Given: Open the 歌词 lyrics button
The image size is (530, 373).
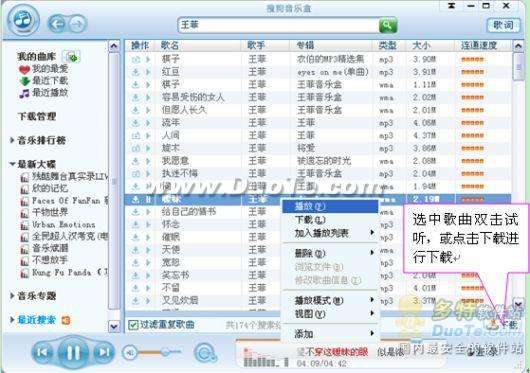Looking at the screenshot, I should tap(503, 25).
